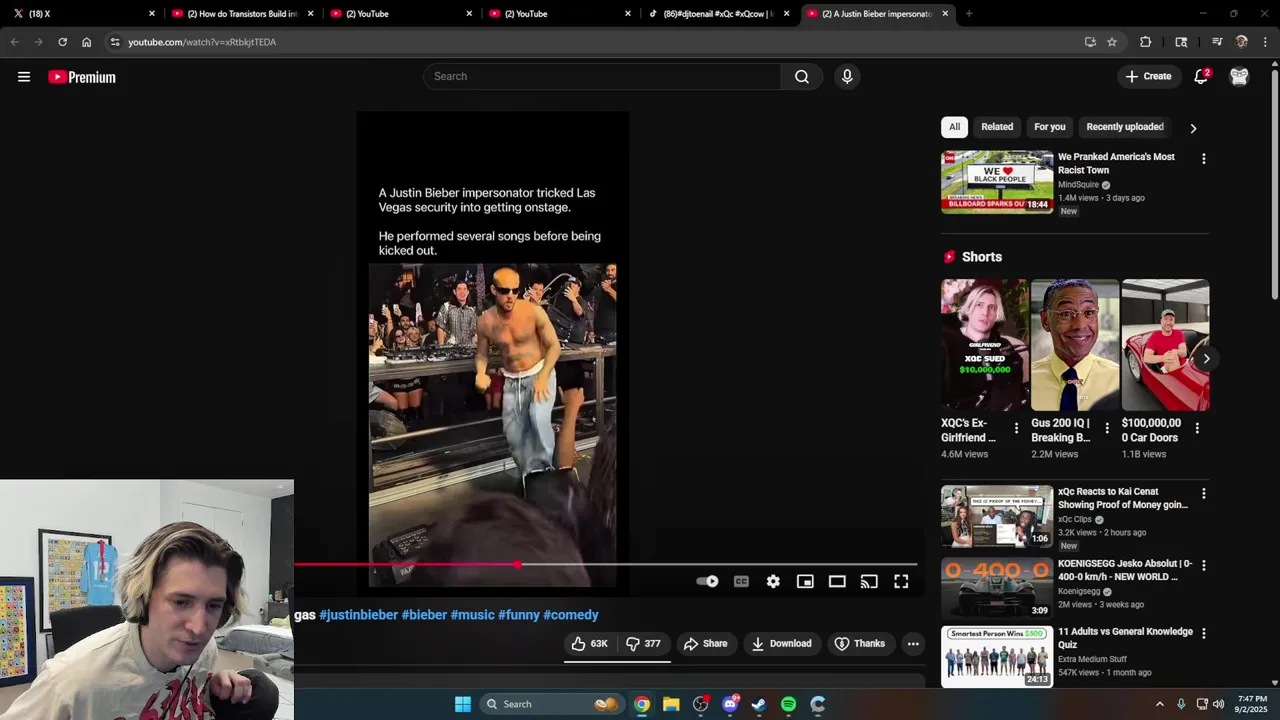Image resolution: width=1280 pixels, height=720 pixels.
Task: Download the video
Action: coord(781,644)
